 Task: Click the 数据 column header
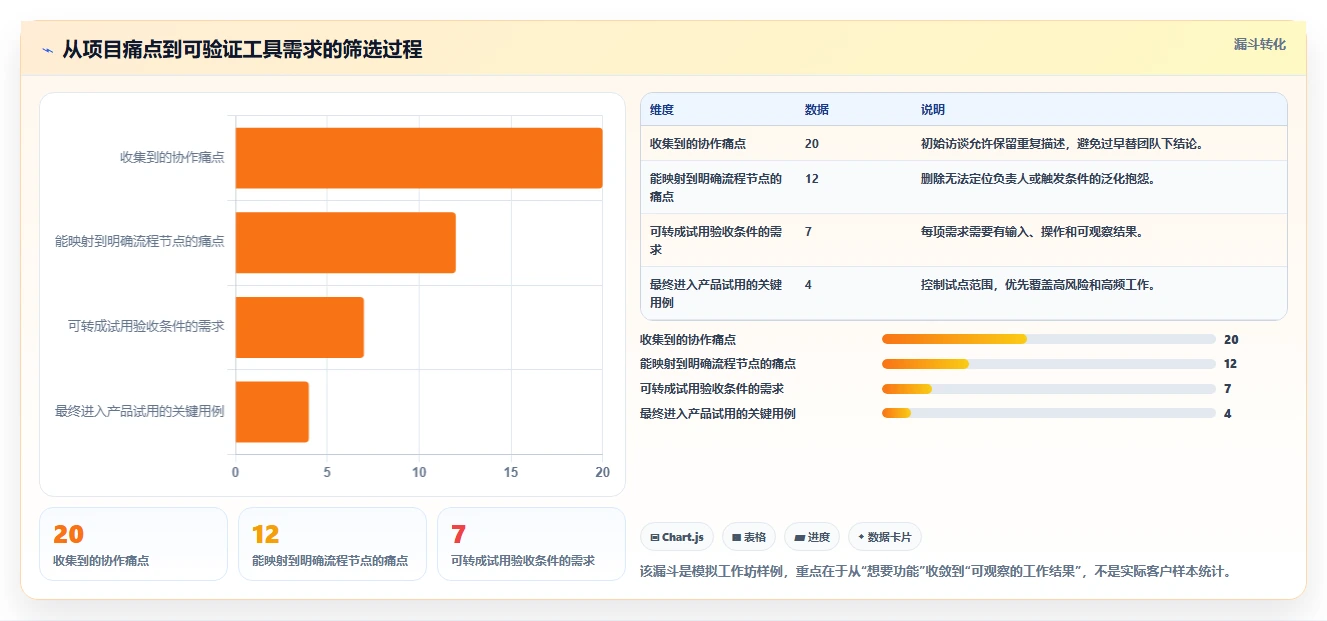pyautogui.click(x=817, y=110)
